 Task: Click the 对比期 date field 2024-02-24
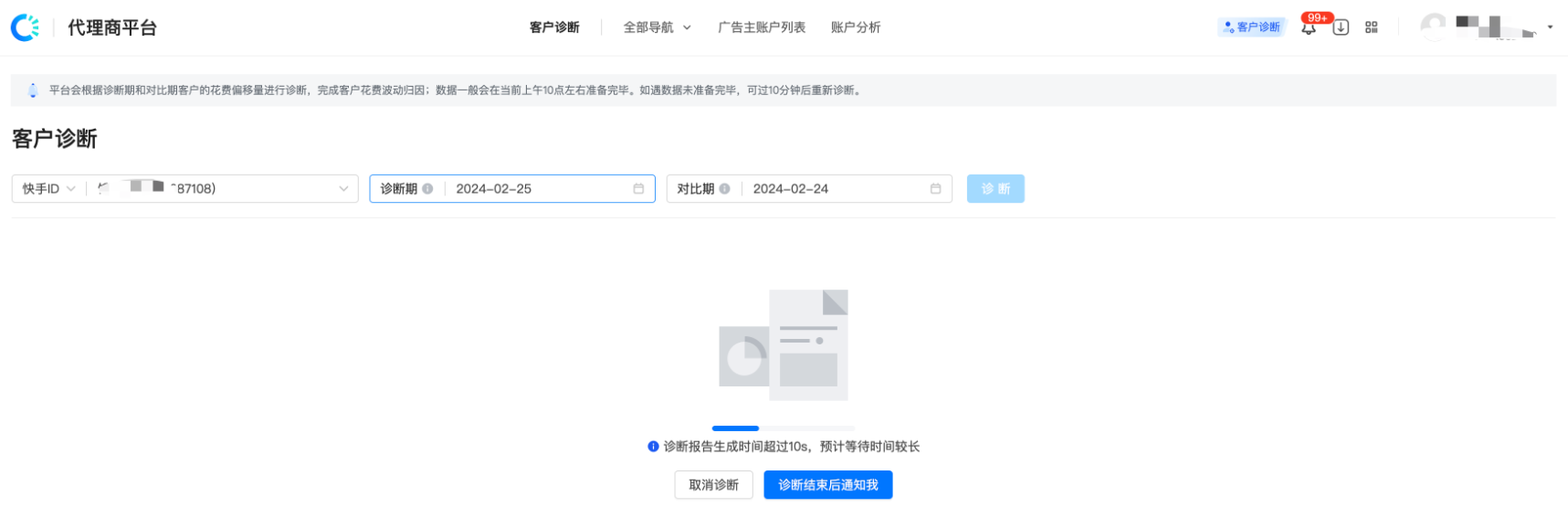point(809,189)
